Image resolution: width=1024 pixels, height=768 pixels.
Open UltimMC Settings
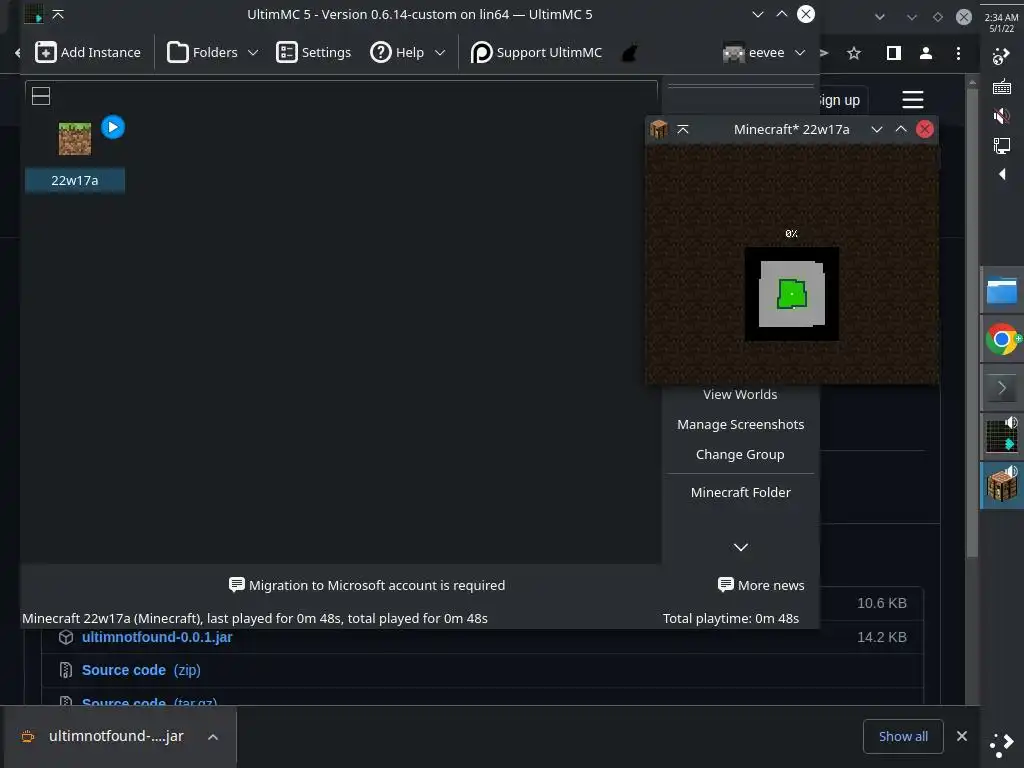[x=313, y=52]
